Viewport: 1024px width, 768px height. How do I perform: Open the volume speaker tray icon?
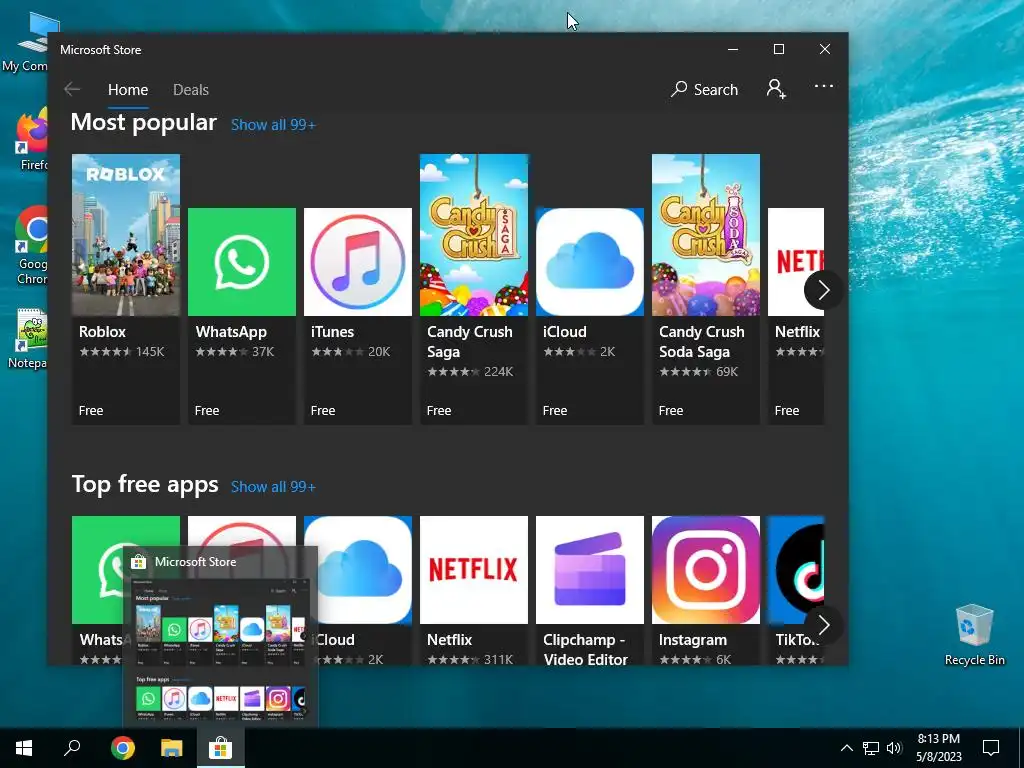click(894, 748)
